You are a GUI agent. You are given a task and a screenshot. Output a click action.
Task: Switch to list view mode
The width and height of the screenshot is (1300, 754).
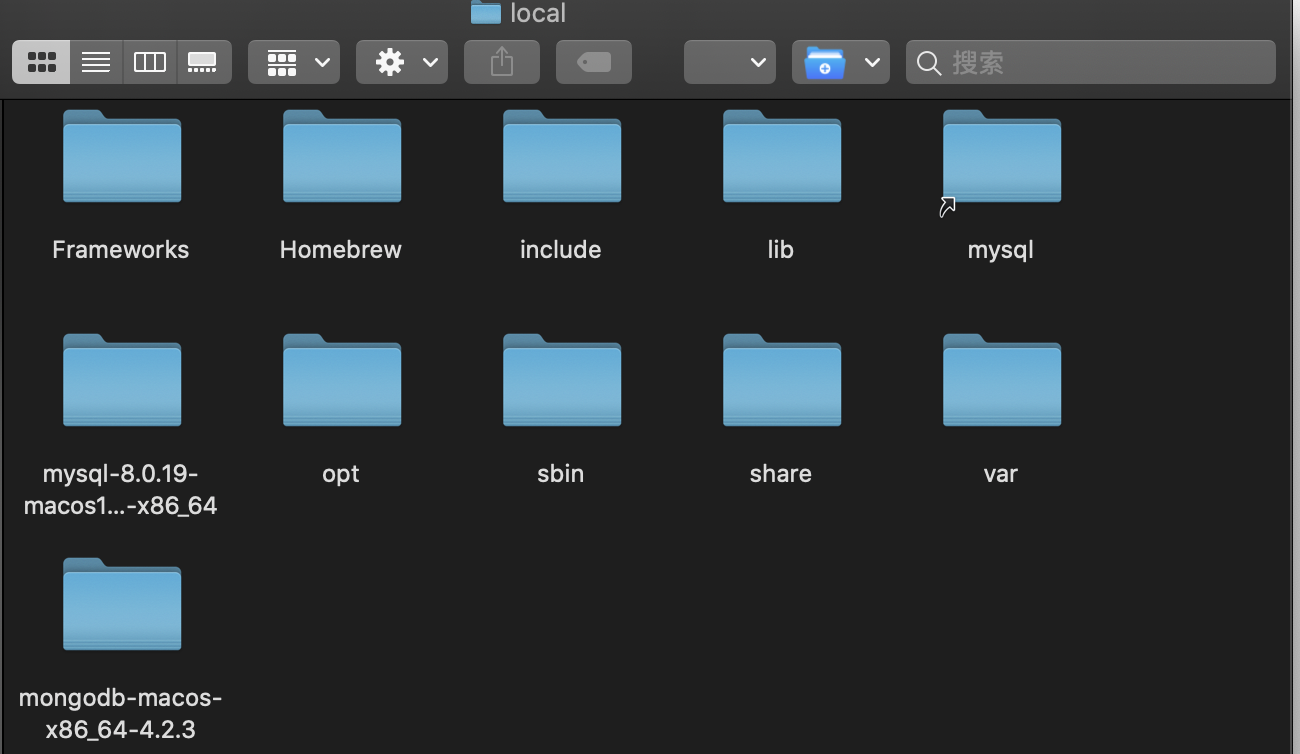[96, 62]
